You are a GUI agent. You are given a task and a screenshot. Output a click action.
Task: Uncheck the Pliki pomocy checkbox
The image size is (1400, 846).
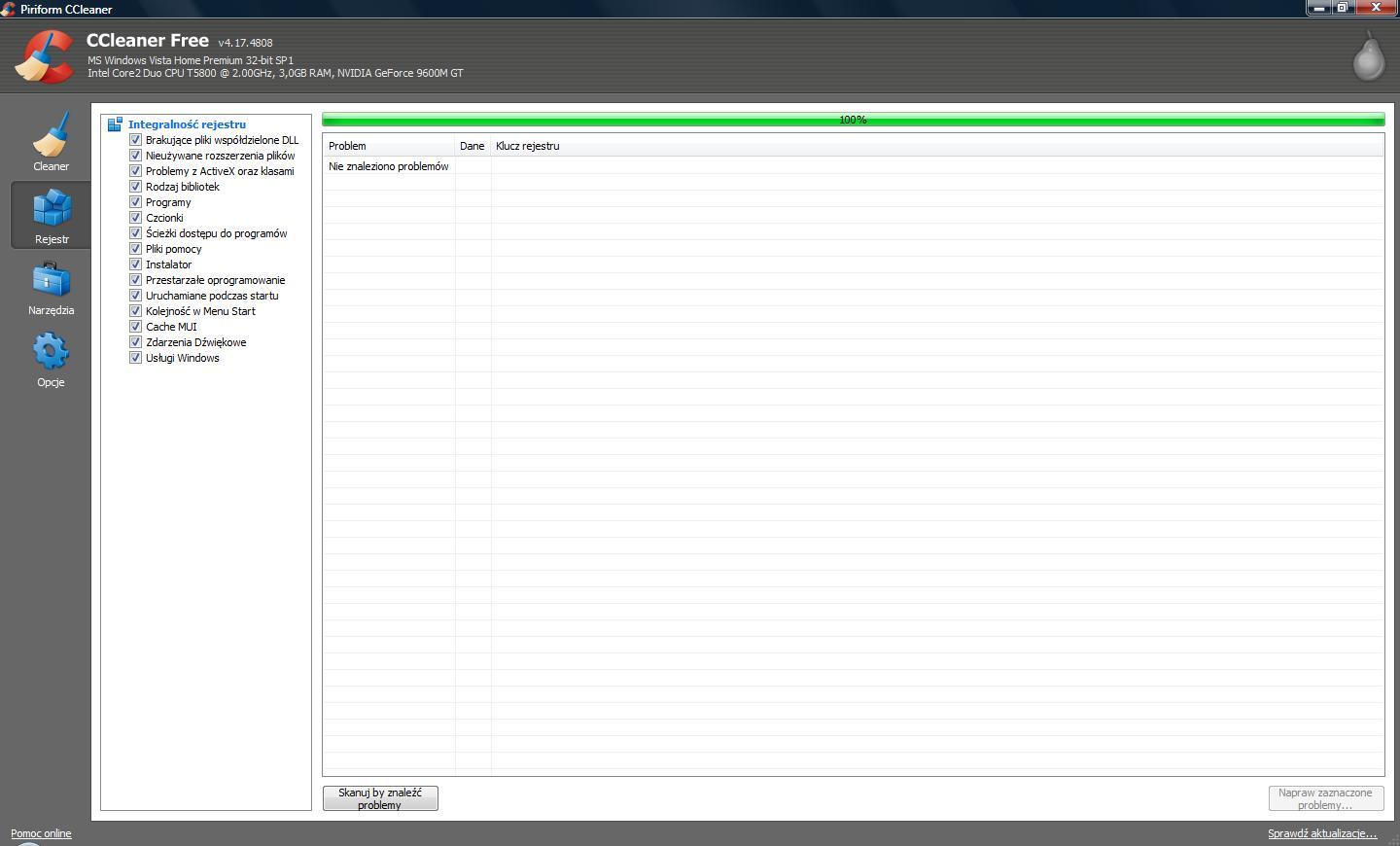click(136, 249)
